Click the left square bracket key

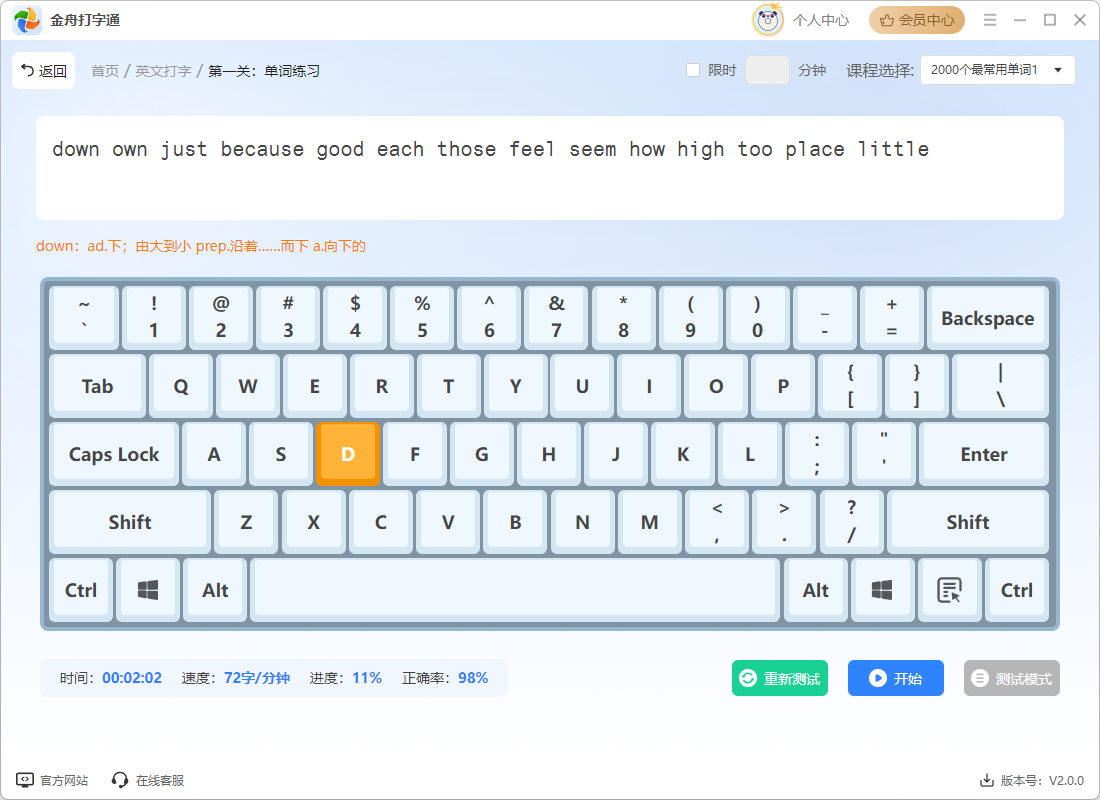(x=850, y=386)
